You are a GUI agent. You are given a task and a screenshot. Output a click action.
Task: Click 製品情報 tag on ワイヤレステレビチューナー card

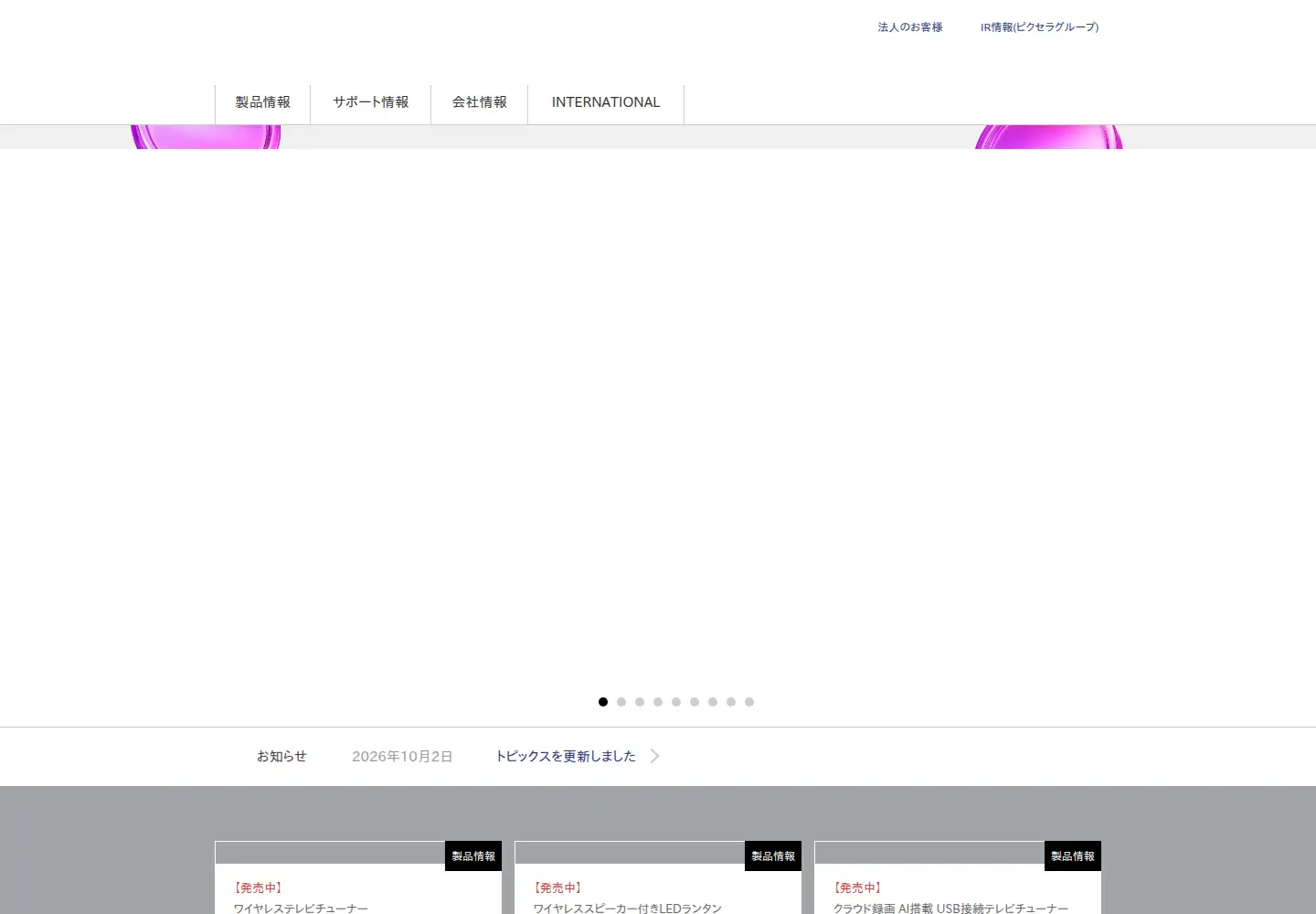coord(473,856)
